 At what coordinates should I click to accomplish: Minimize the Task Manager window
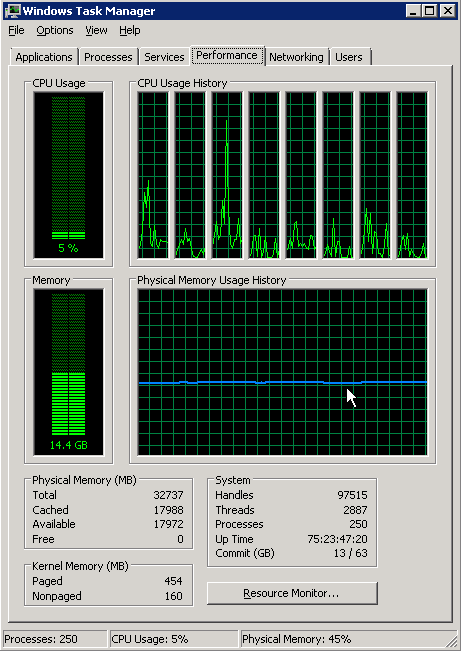[x=413, y=11]
